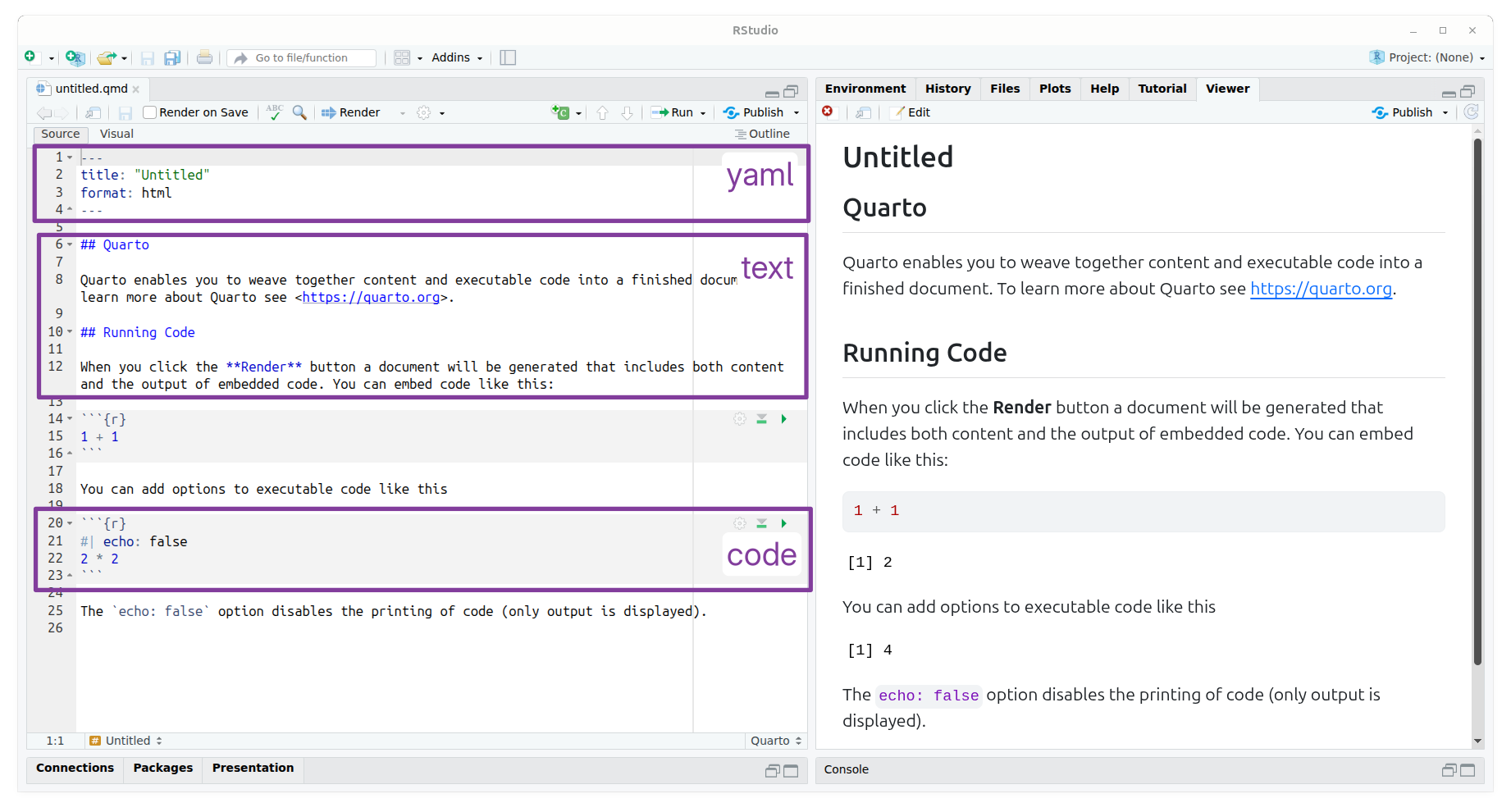The image size is (1511, 812).
Task: Go to next chunk down arrow
Action: [x=627, y=112]
